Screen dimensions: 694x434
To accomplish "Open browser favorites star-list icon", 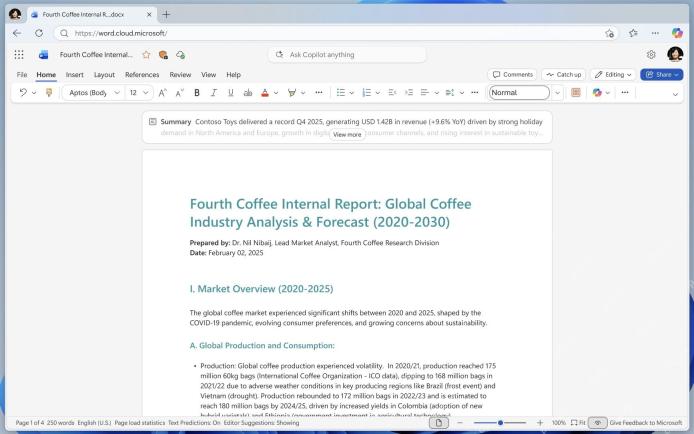I will pos(633,33).
